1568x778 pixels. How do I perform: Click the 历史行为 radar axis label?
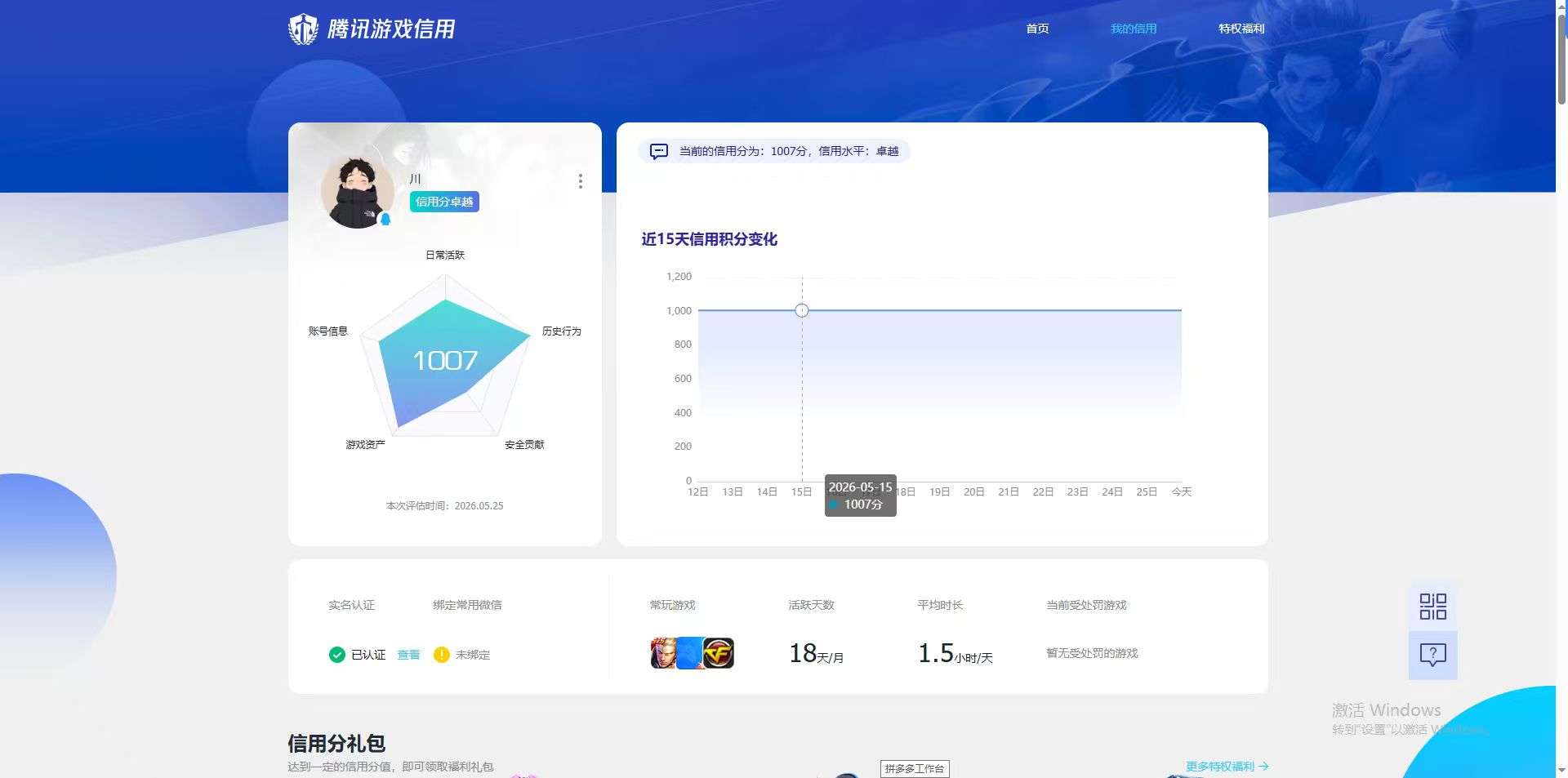(x=562, y=331)
